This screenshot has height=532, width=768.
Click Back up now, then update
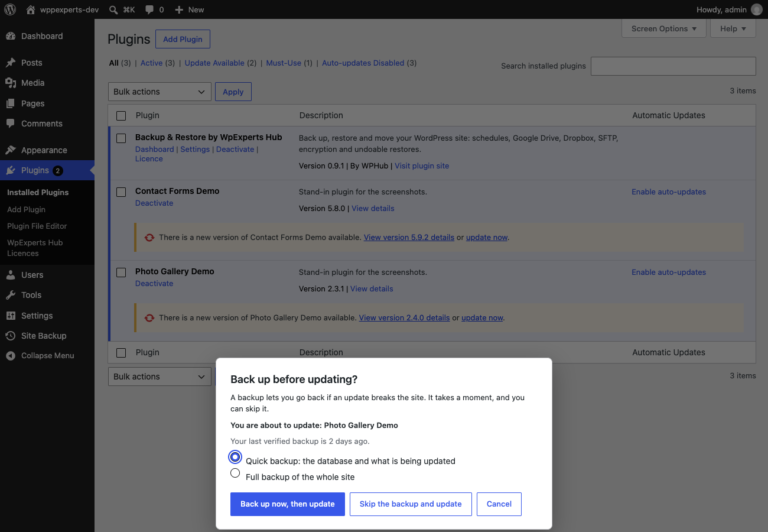click(288, 504)
